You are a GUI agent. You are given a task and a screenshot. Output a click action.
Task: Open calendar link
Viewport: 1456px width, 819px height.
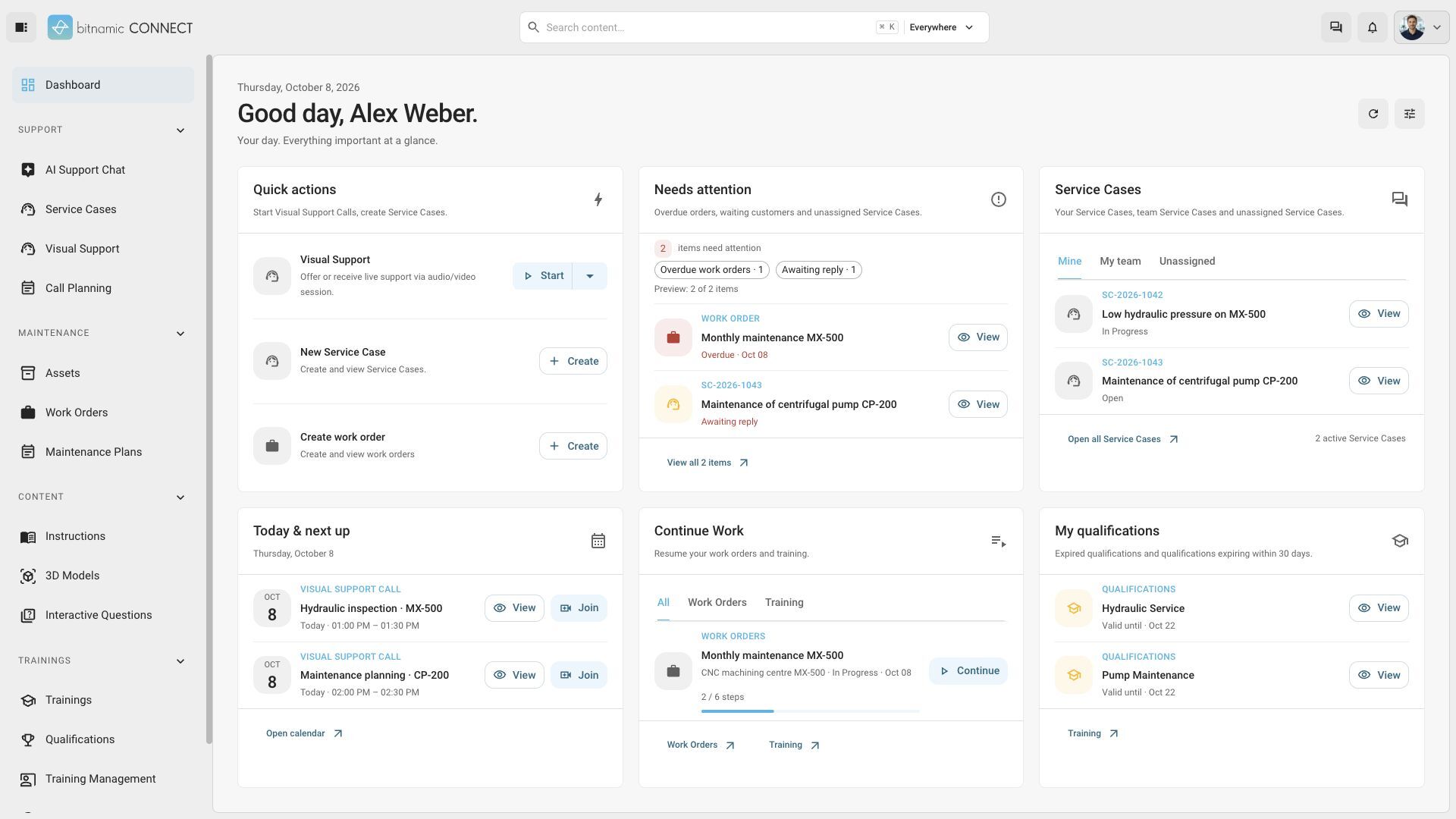[304, 733]
